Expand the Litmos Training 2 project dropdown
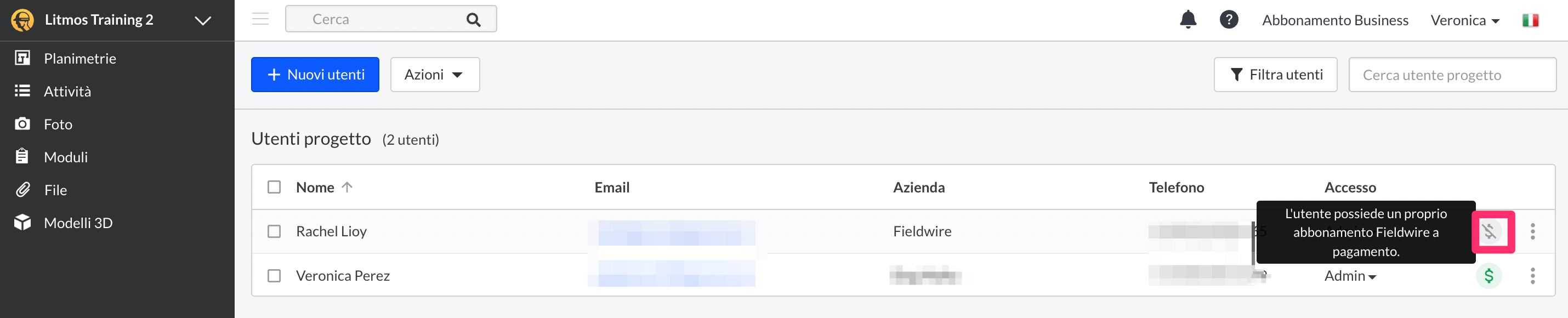The width and height of the screenshot is (1568, 318). click(203, 20)
